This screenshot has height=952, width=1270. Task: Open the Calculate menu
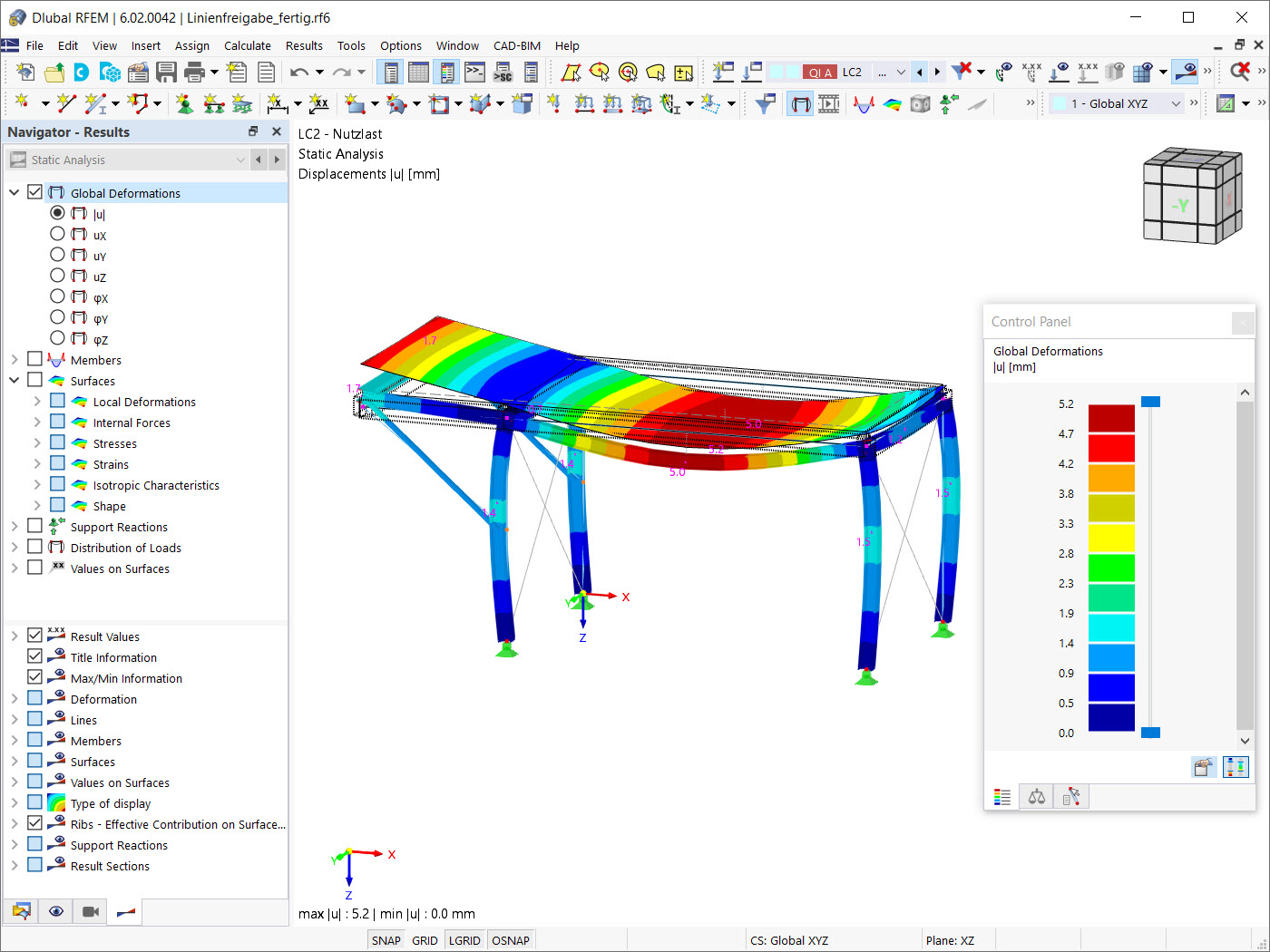[248, 45]
